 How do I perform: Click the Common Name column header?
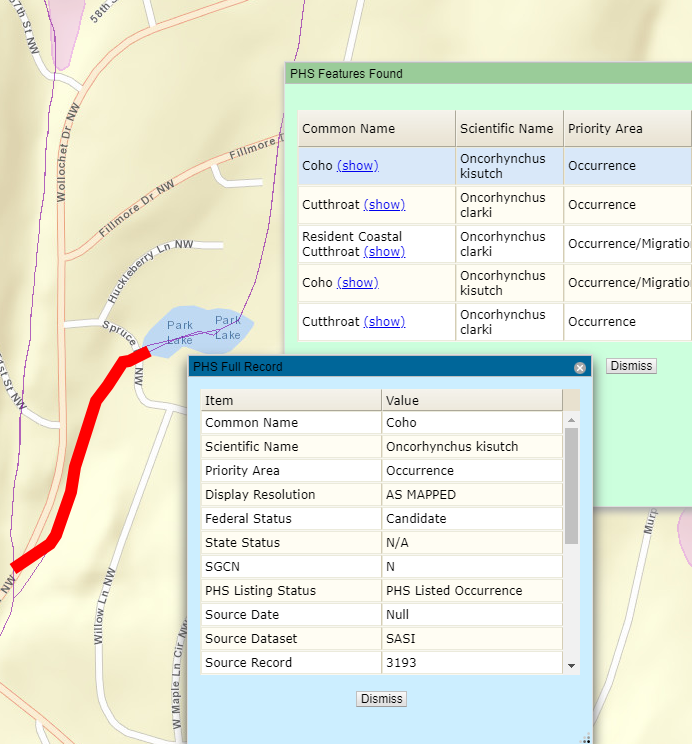point(376,129)
